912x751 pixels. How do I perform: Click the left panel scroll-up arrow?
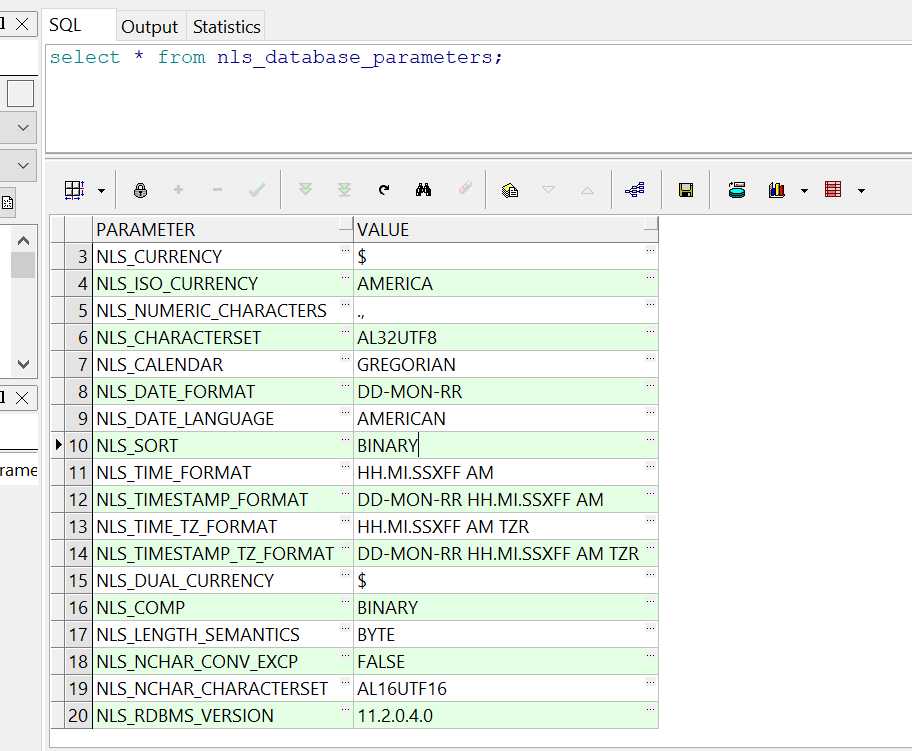[23, 240]
